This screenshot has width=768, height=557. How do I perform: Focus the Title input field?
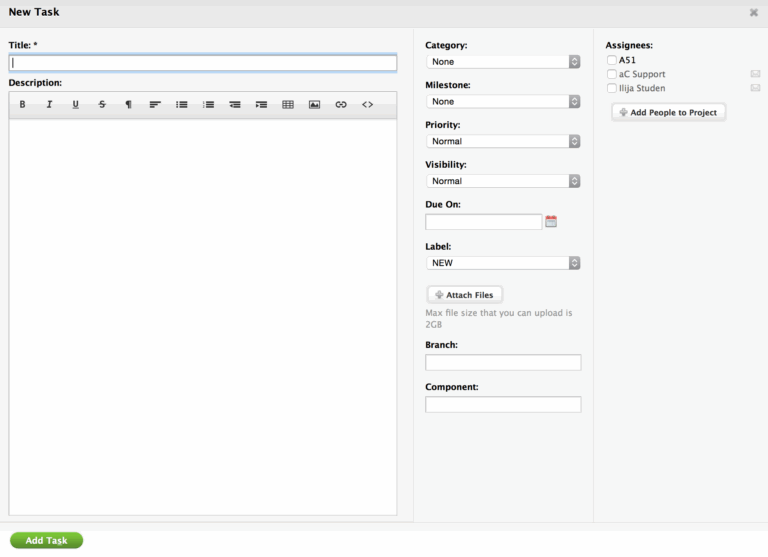203,63
